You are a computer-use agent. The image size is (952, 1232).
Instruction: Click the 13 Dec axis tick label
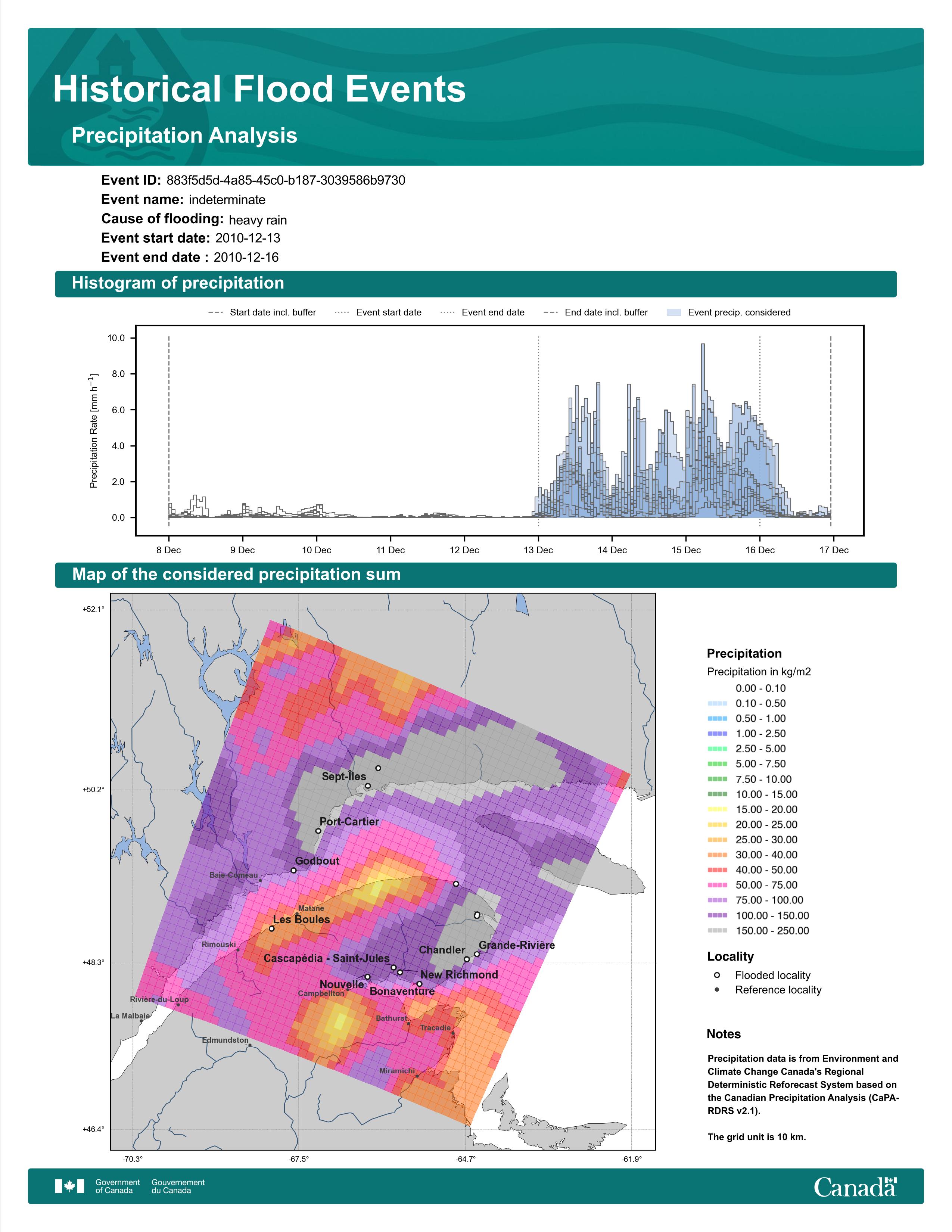tap(538, 550)
